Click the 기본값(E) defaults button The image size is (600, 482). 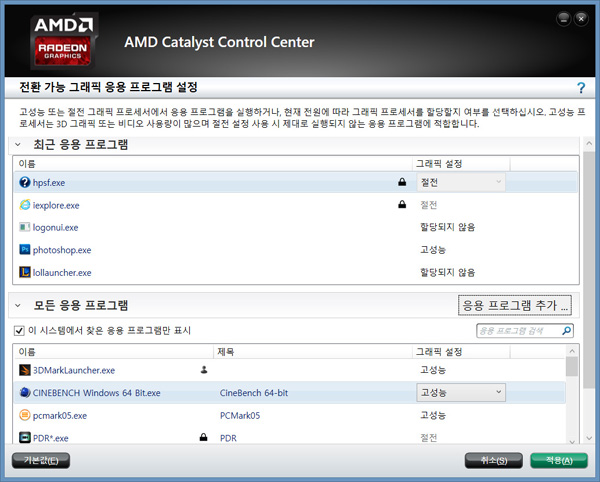click(41, 461)
